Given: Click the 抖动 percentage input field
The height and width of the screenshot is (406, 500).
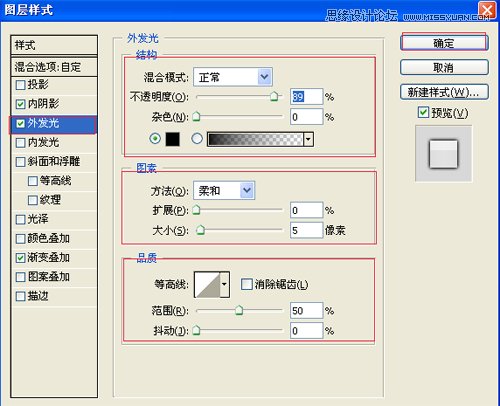Looking at the screenshot, I should pos(306,331).
